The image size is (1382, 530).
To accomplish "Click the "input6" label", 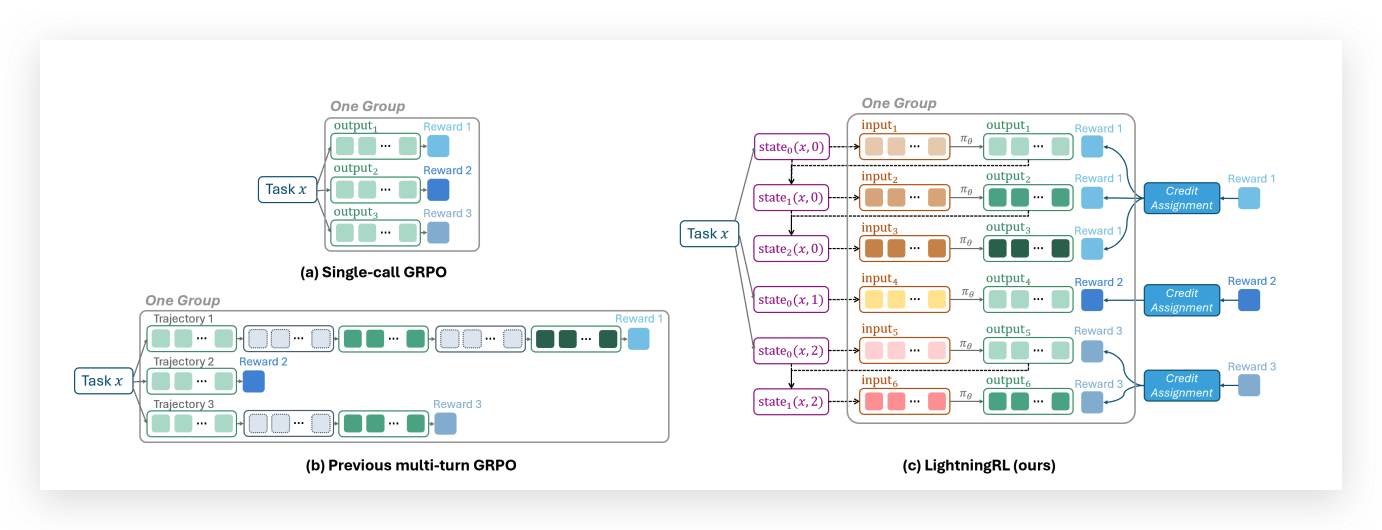I will [881, 382].
